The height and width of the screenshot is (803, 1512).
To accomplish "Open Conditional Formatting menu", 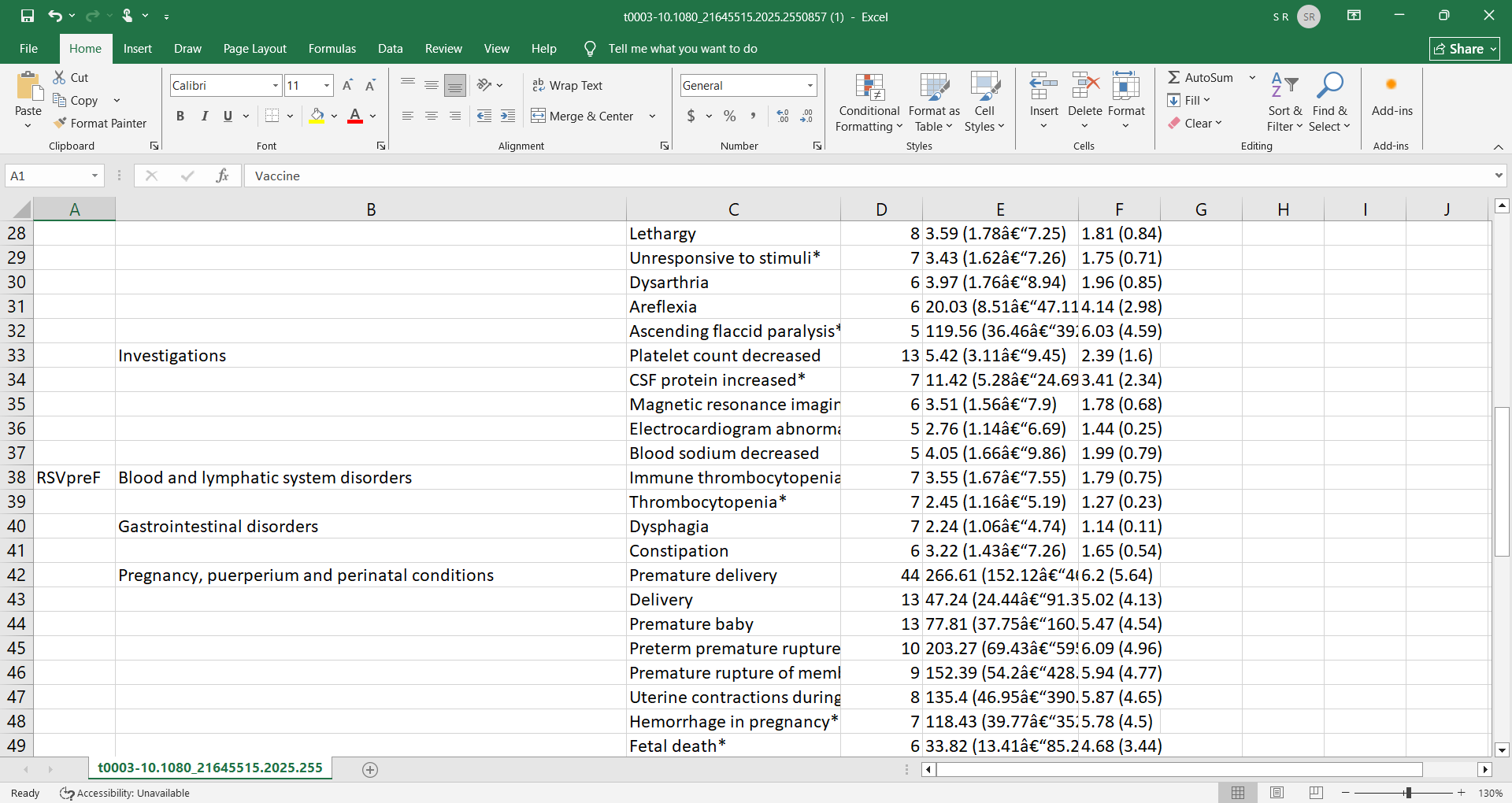I will click(x=869, y=102).
